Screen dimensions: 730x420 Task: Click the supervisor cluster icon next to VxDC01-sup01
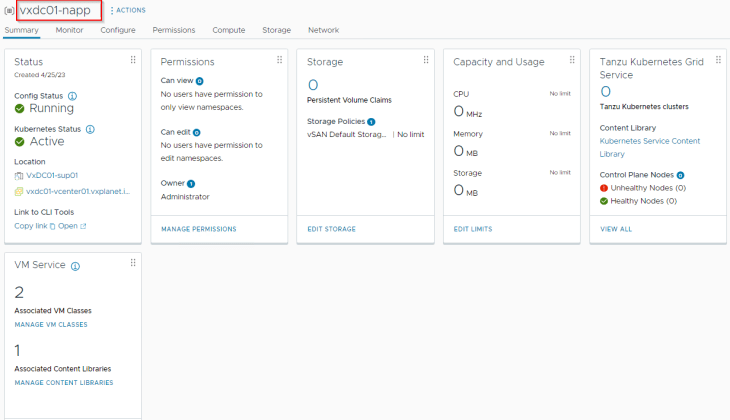pos(19,176)
